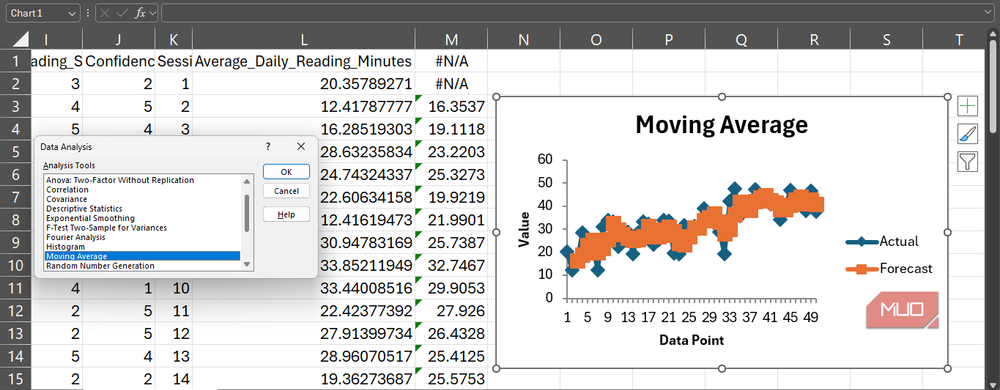
Task: Click the Analysis Tools list scrollbar thumb
Action: (x=247, y=213)
